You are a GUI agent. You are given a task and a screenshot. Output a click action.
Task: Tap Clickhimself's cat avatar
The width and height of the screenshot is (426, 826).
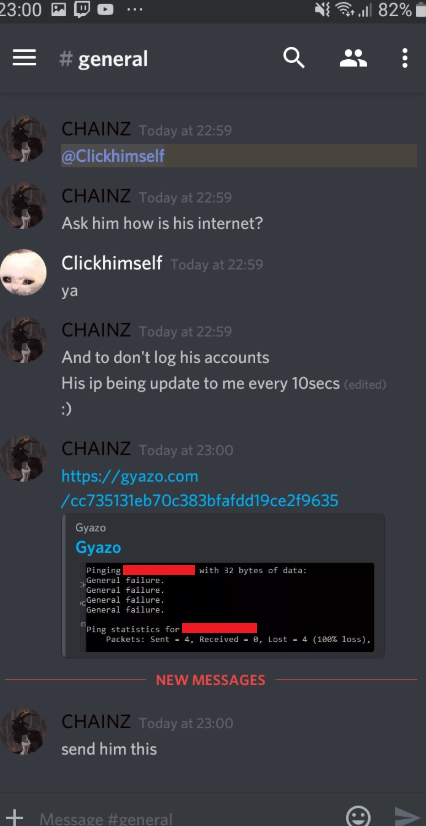pos(23,272)
